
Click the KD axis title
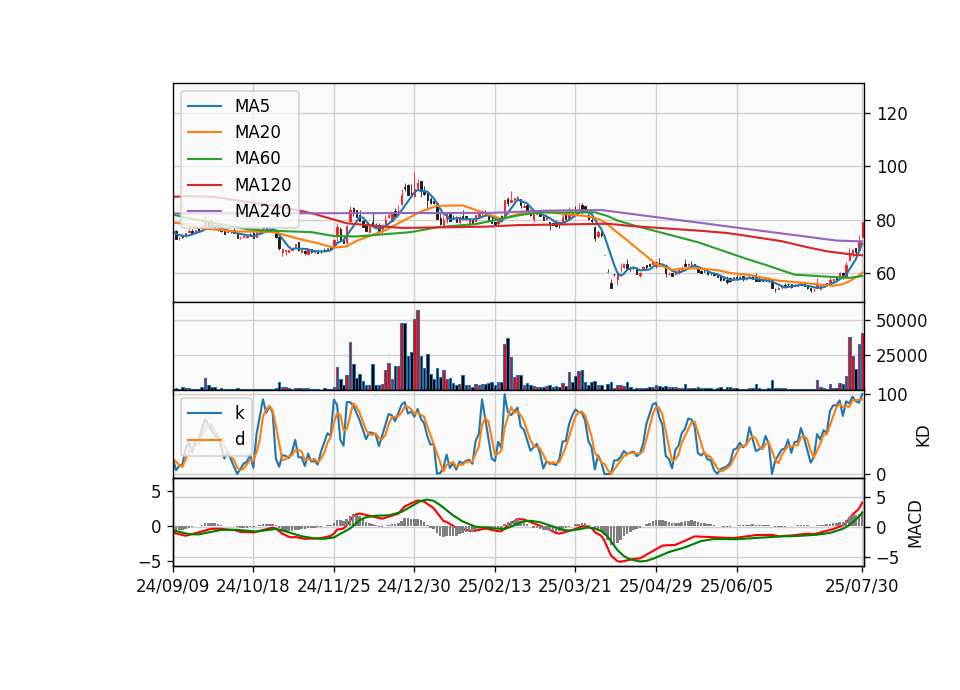point(923,437)
